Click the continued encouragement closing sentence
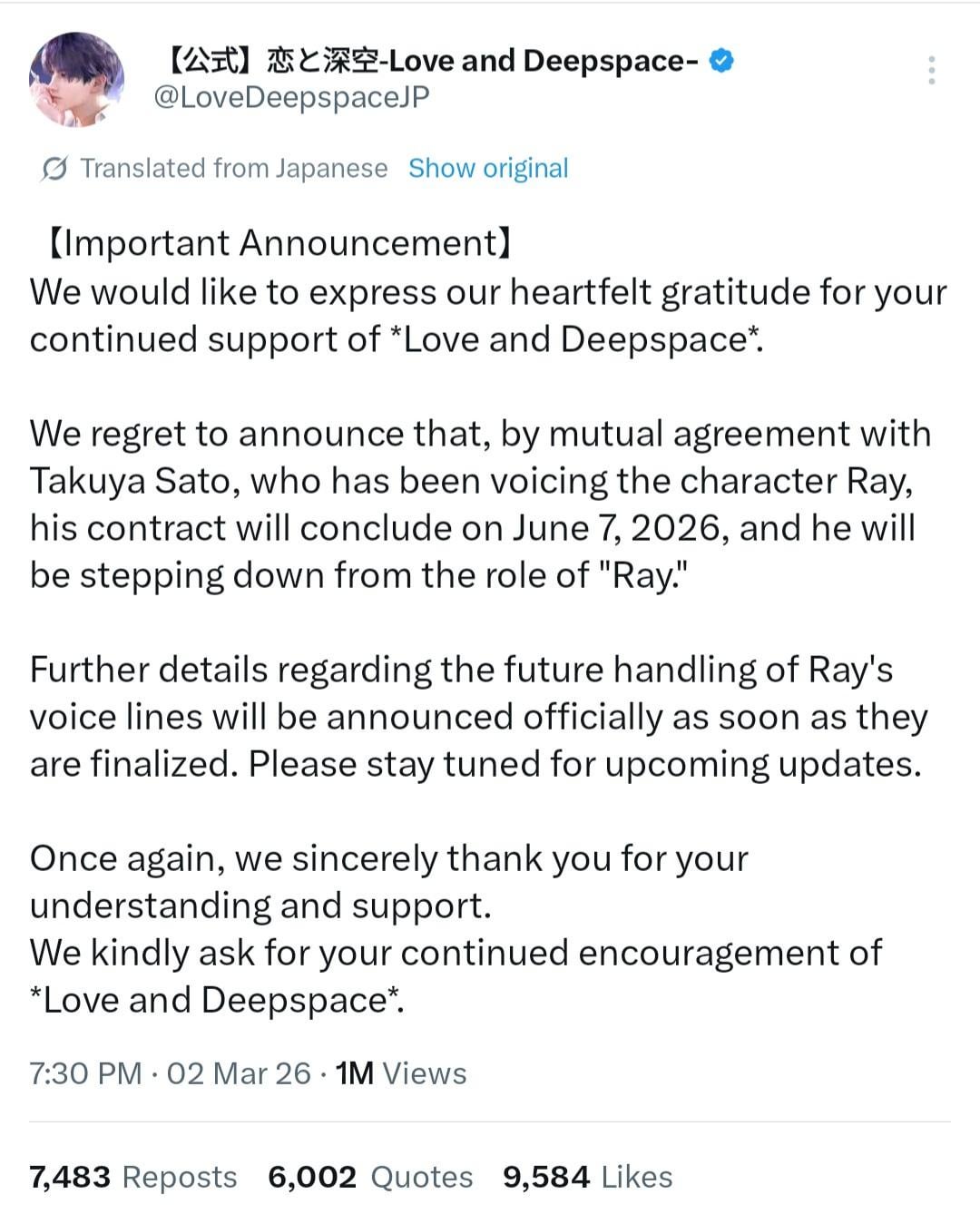This screenshot has height=1214, width=980. coord(456,976)
